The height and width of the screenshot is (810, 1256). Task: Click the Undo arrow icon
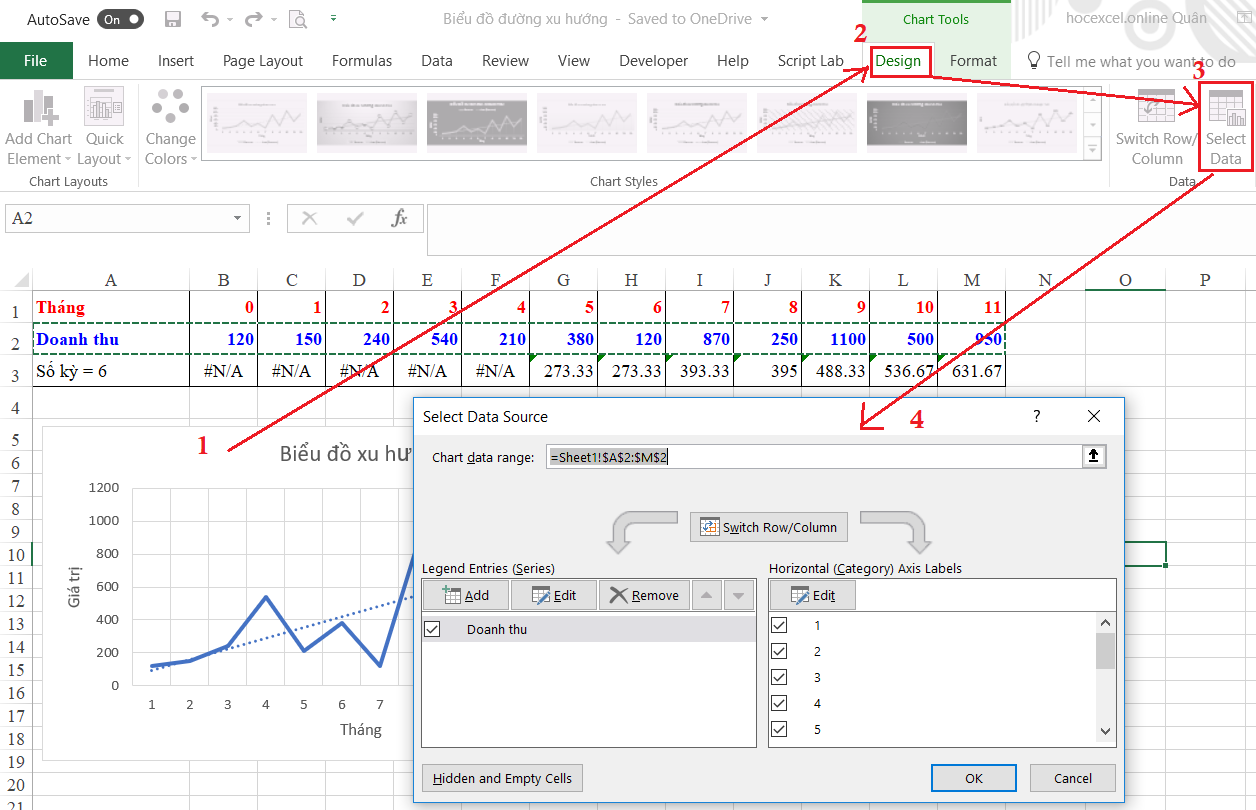(209, 19)
